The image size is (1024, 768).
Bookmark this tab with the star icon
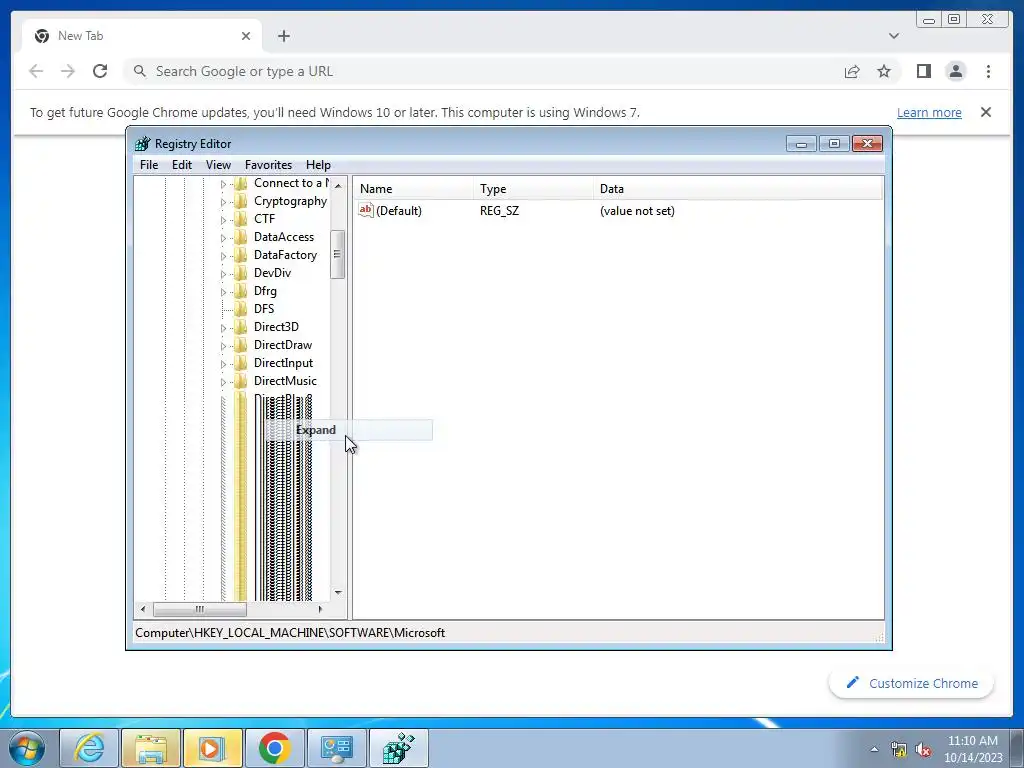tap(884, 71)
